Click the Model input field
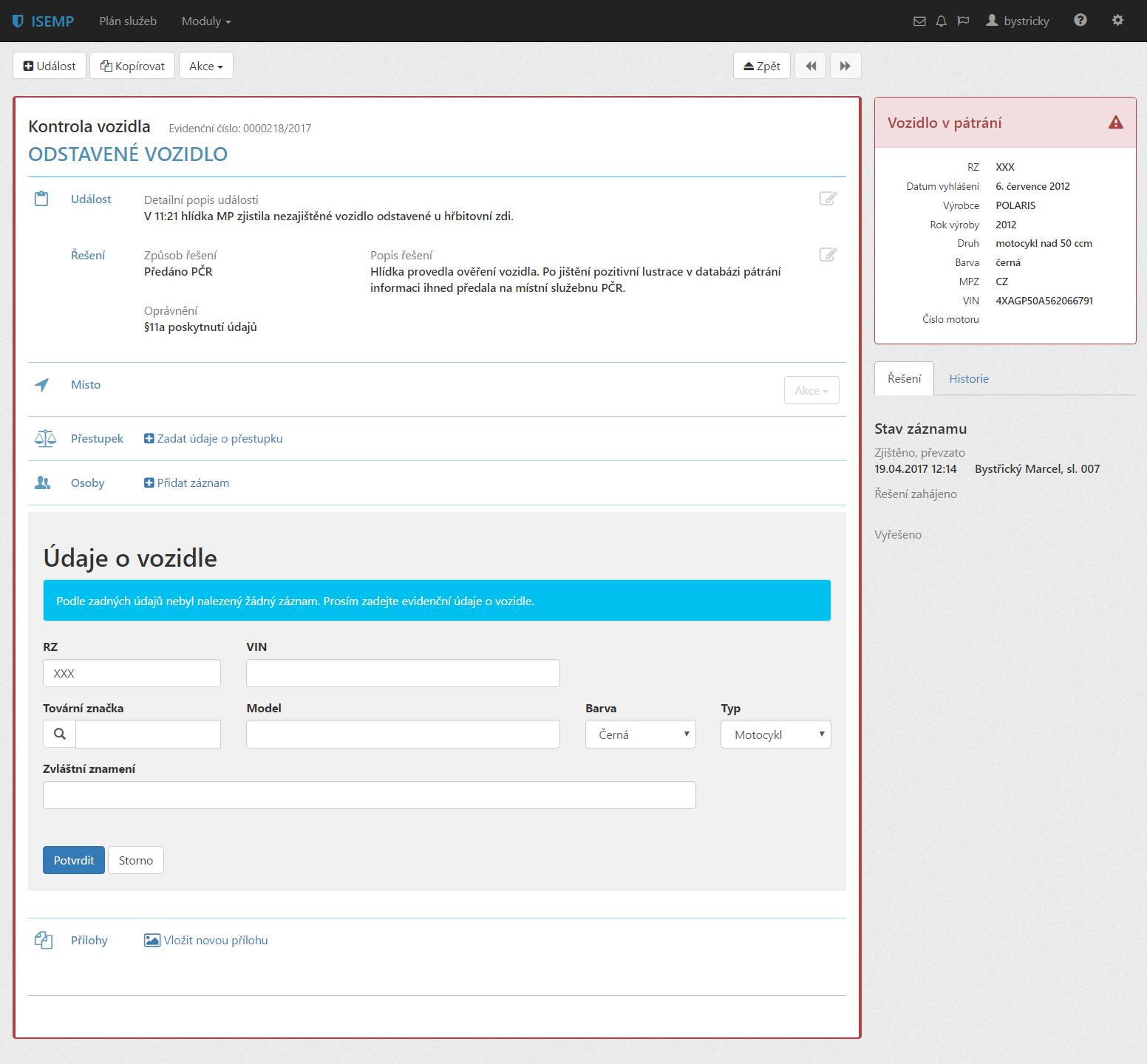This screenshot has height=1064, width=1147. [403, 734]
